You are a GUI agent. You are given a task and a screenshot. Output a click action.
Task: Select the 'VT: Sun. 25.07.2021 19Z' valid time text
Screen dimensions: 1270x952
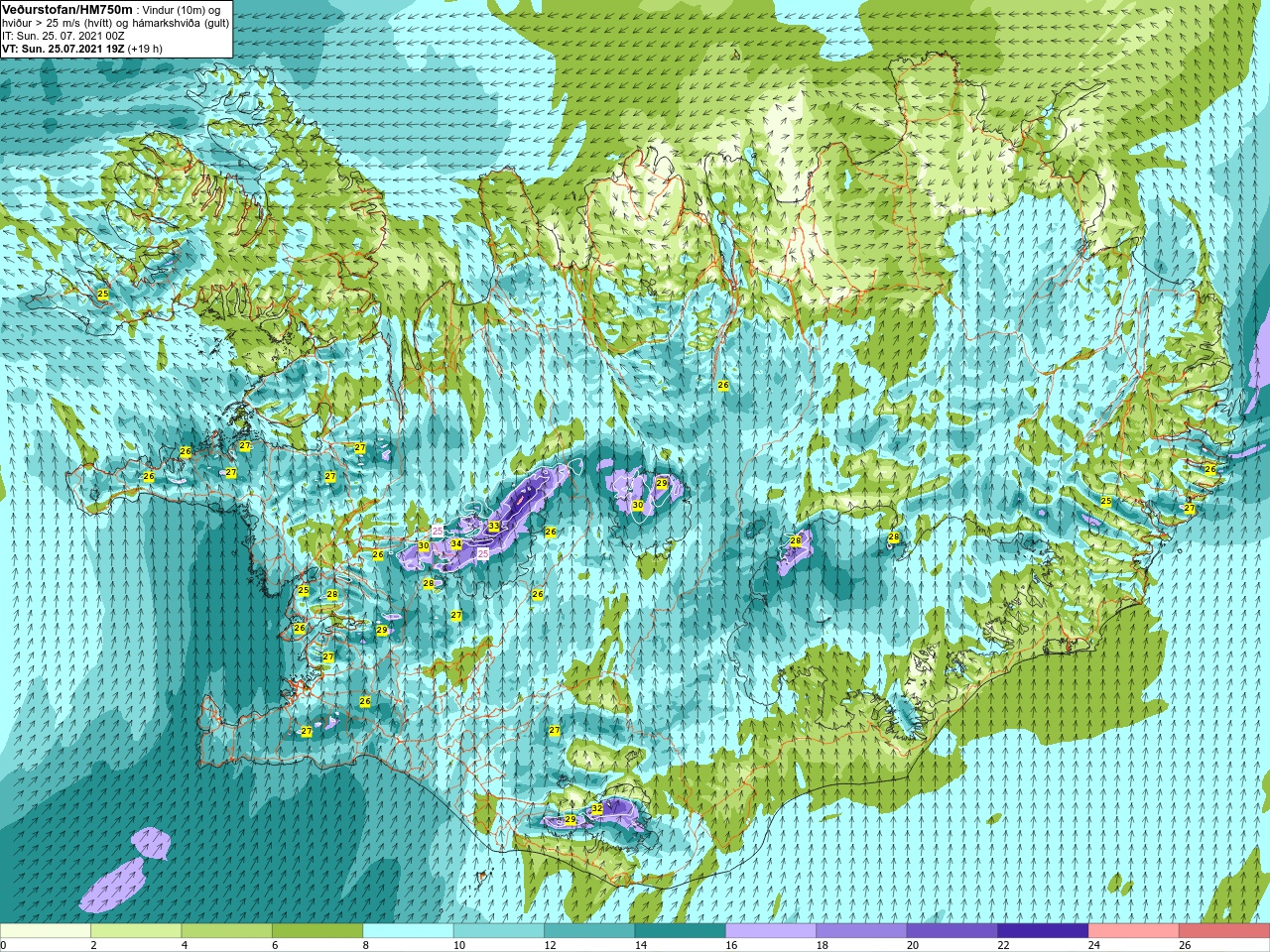pos(63,49)
